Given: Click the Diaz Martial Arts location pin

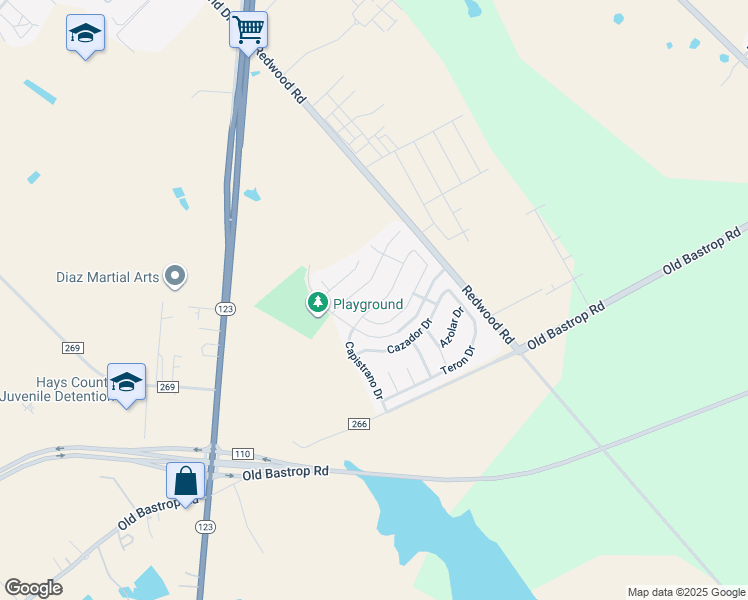Looking at the screenshot, I should 175,277.
